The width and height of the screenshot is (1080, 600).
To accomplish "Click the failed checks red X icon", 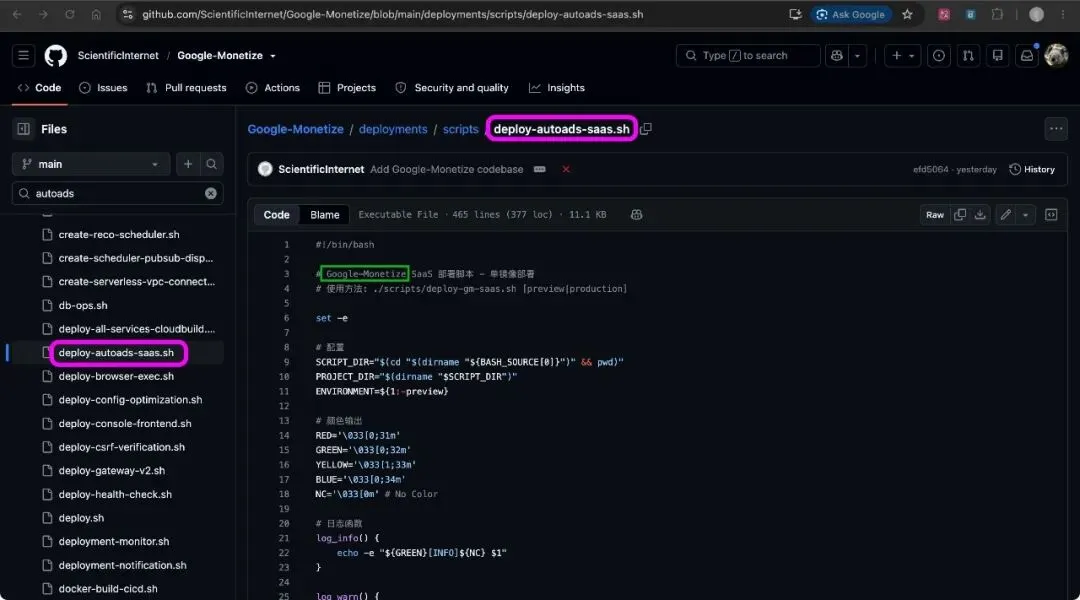I will 566,169.
